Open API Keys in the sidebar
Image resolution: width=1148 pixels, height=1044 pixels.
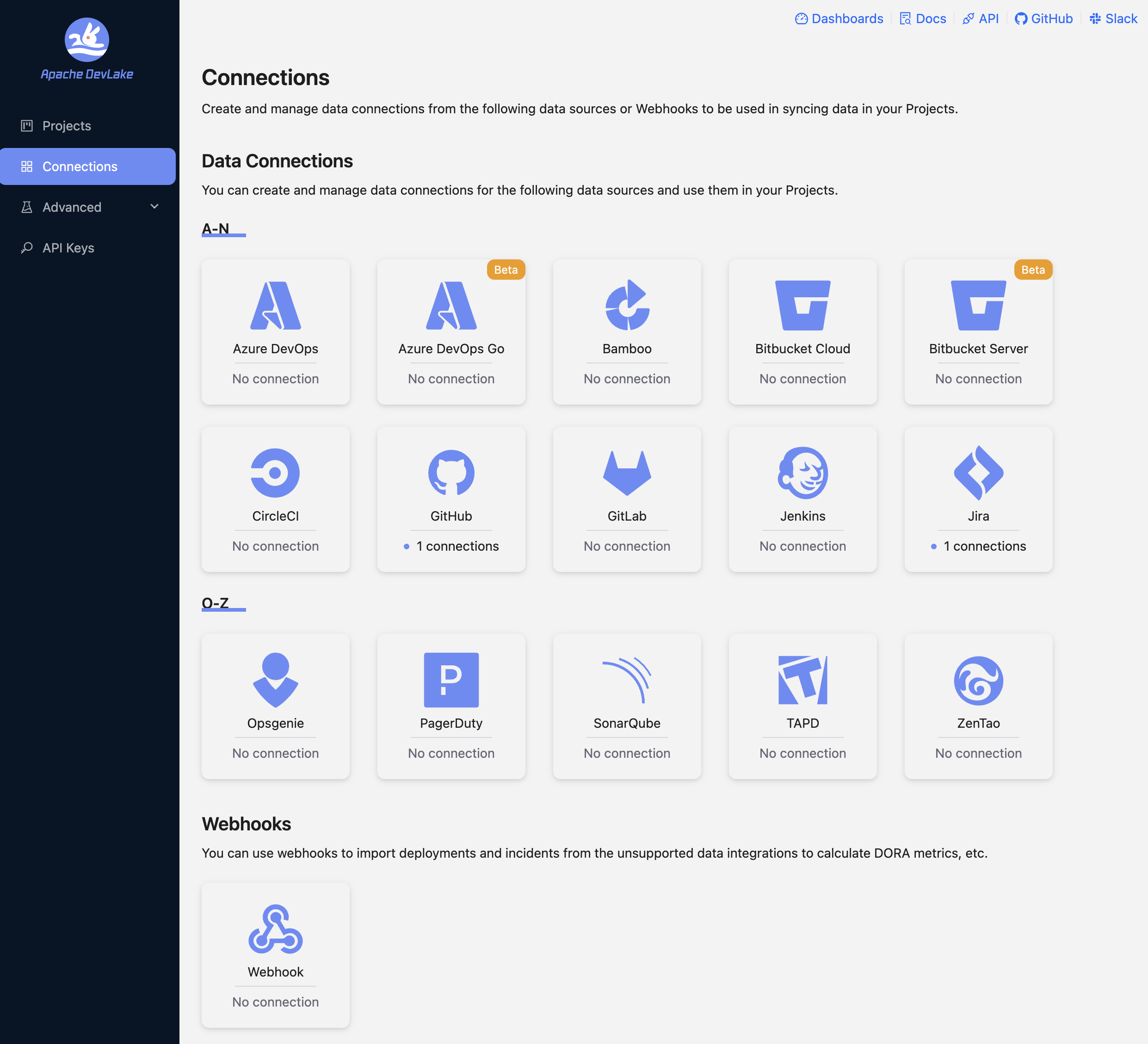click(x=88, y=248)
